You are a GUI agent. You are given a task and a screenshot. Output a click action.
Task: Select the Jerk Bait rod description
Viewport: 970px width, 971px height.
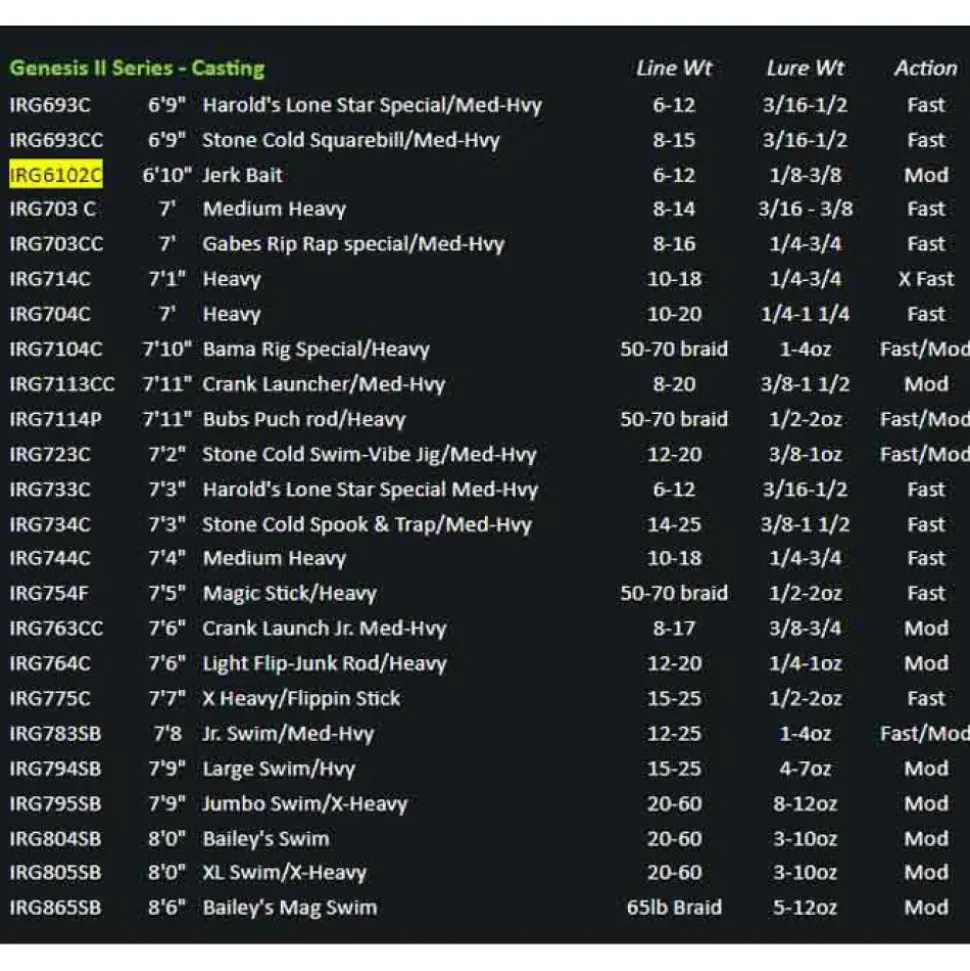pyautogui.click(x=243, y=175)
